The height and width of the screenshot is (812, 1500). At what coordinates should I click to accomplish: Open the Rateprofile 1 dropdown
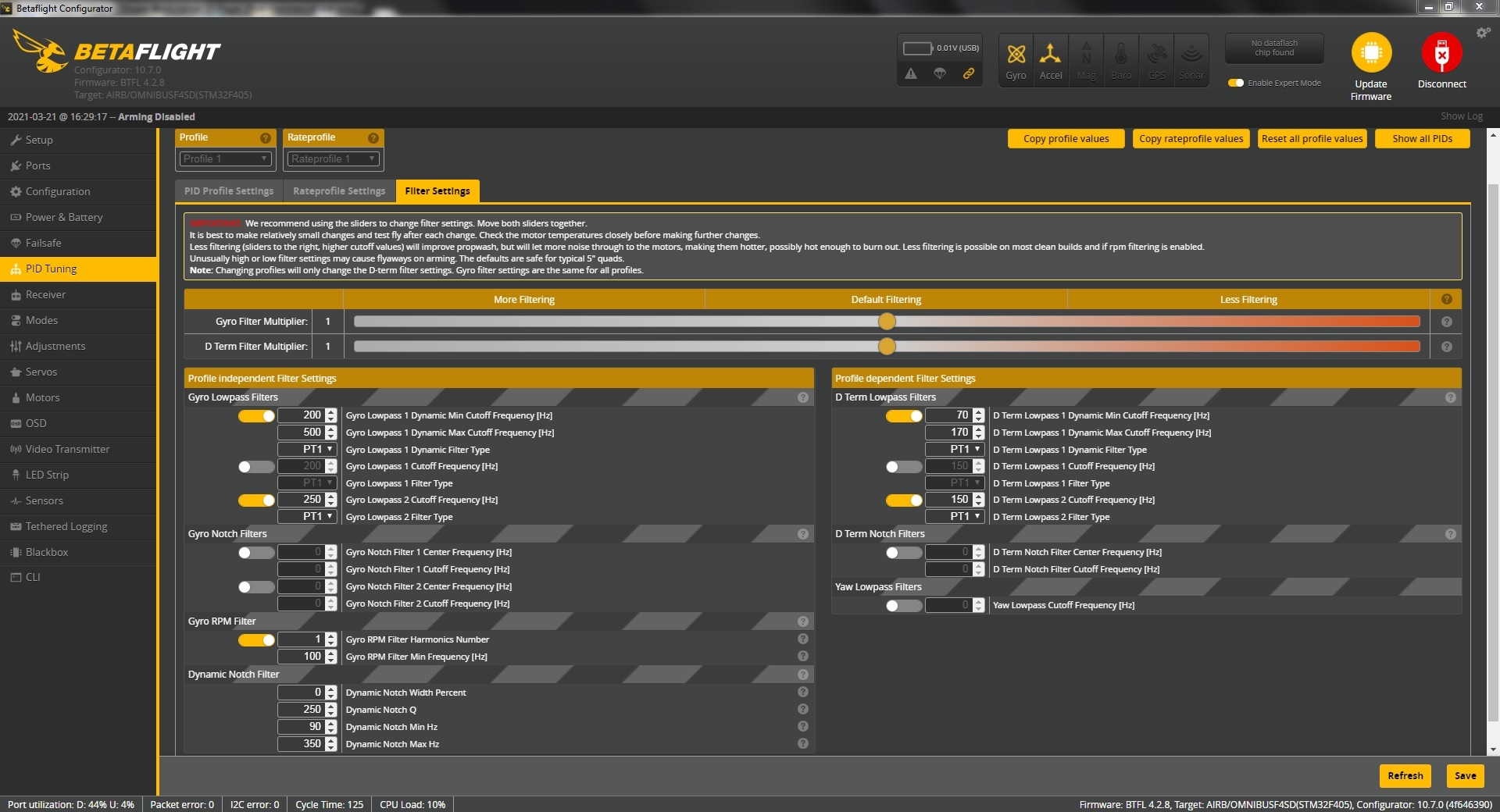click(x=333, y=158)
